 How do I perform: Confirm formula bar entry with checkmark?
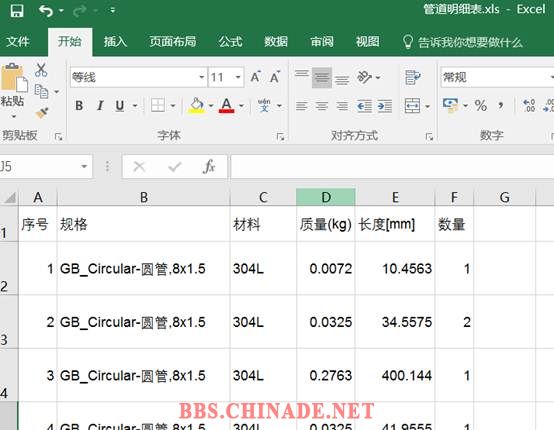[175, 166]
